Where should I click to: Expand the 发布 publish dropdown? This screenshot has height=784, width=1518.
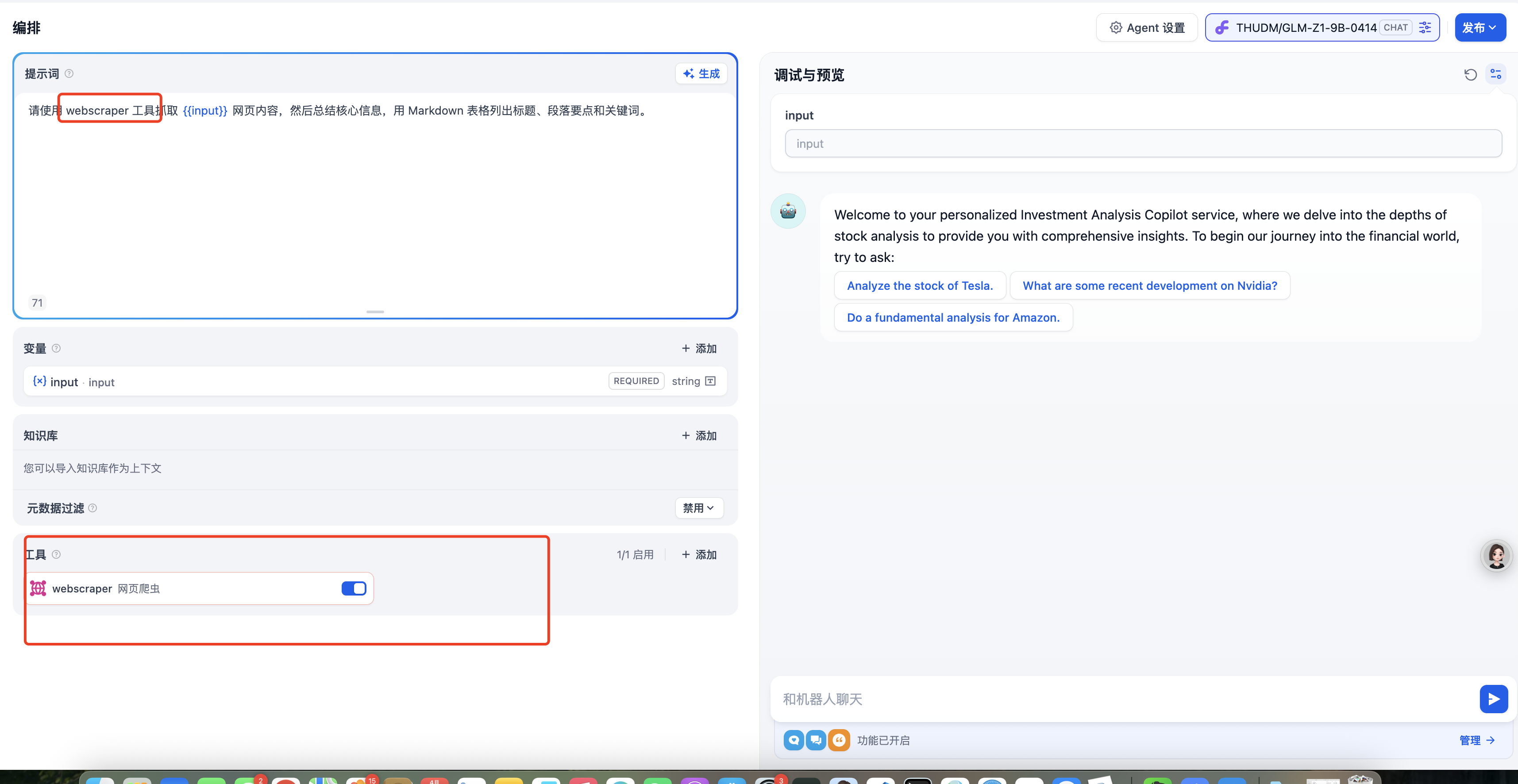tap(1479, 28)
